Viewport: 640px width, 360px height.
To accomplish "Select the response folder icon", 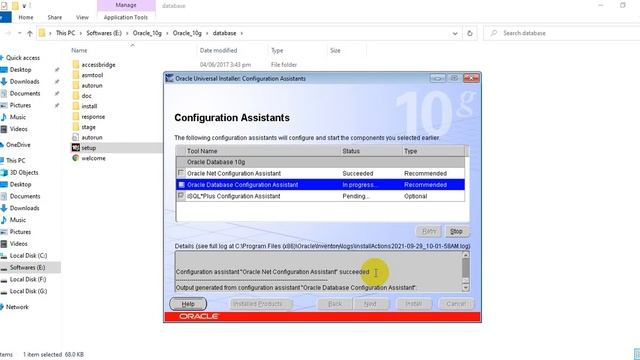I will coord(76,116).
